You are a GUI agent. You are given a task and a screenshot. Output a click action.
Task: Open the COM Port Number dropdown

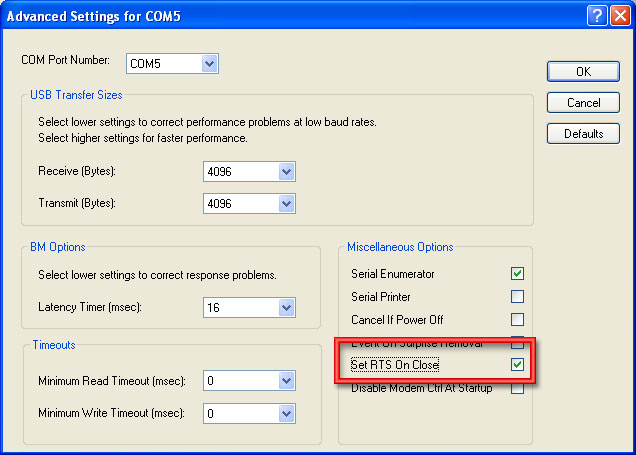tap(209, 64)
